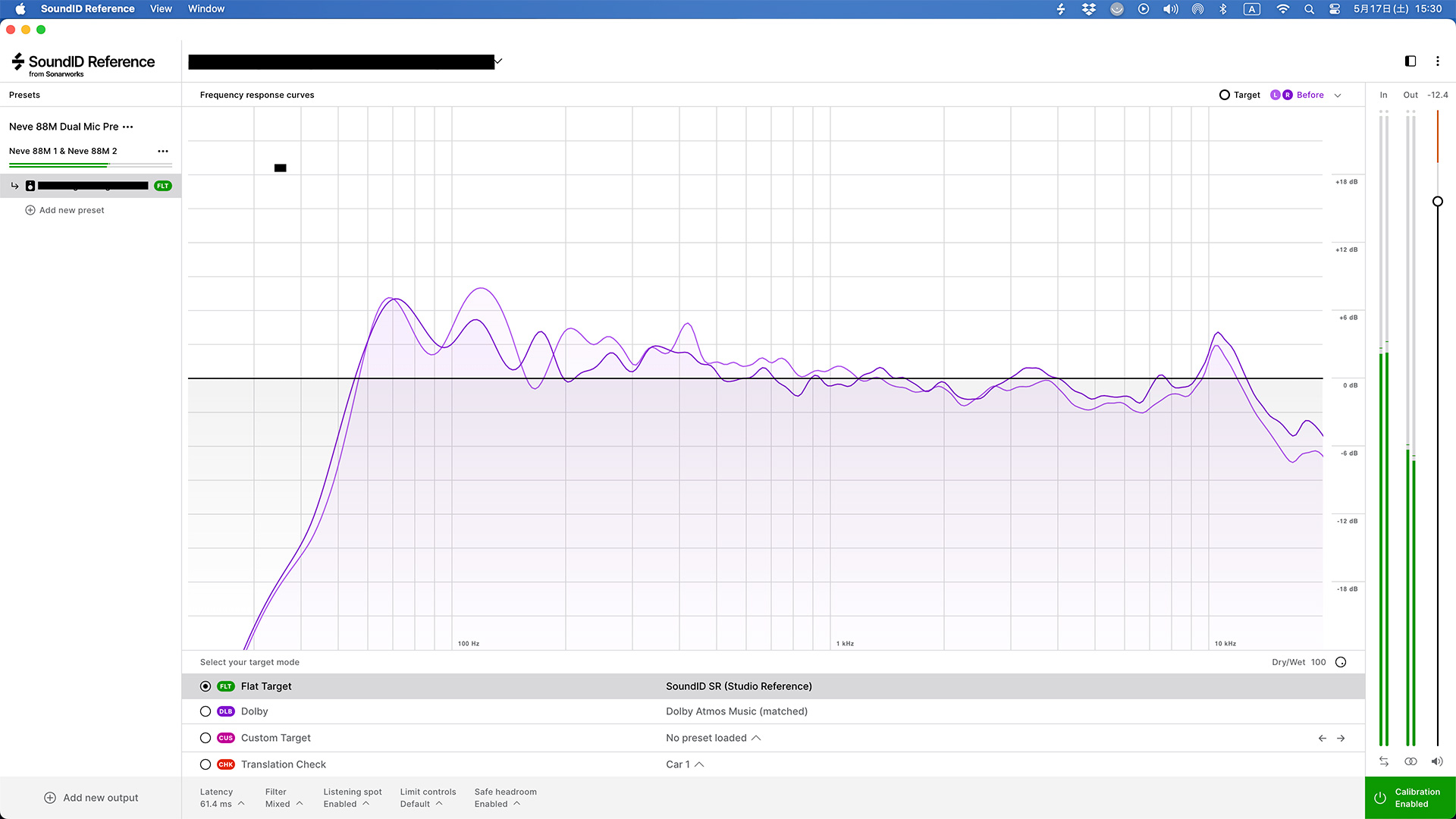
Task: Open the No preset loaded dropdown
Action: (x=713, y=738)
